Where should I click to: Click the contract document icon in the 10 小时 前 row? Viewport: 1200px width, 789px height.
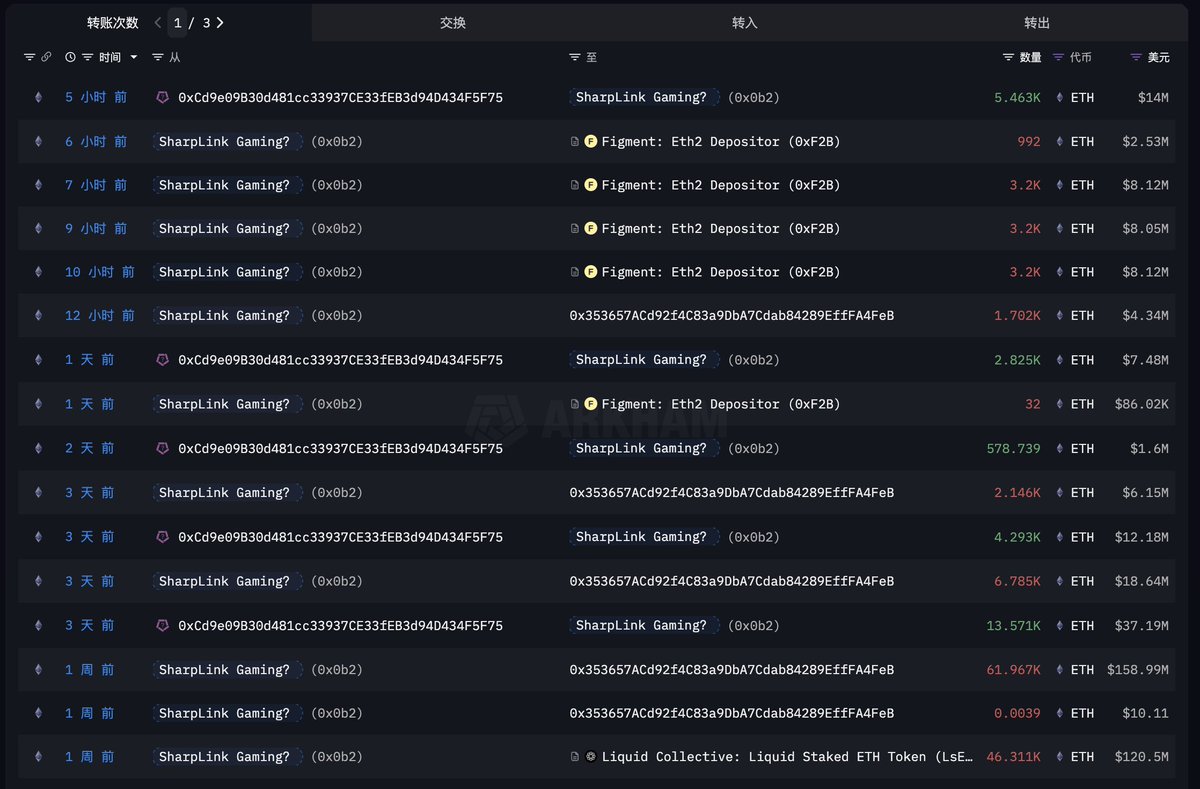click(575, 272)
